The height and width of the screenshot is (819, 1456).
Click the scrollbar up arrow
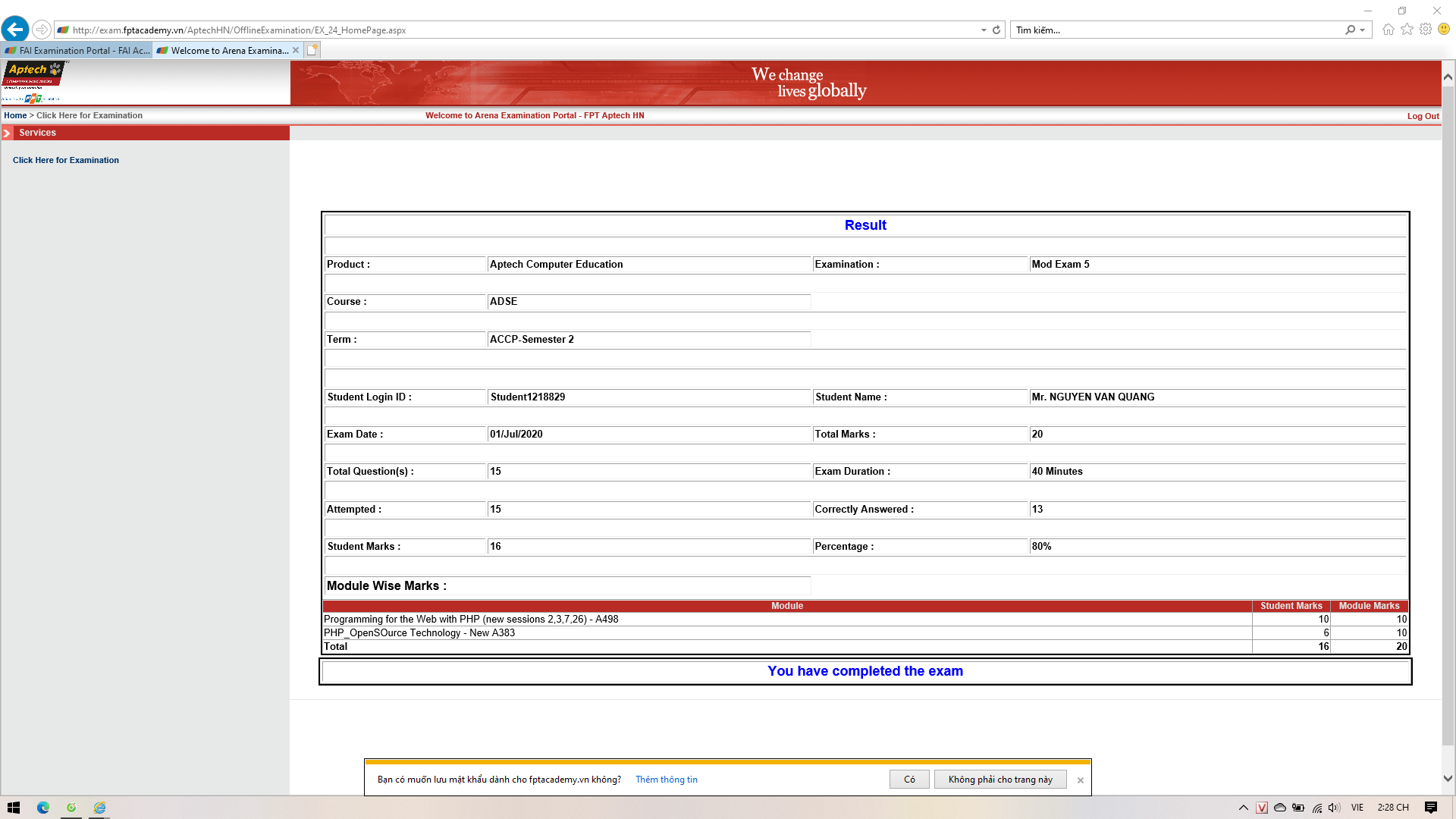(x=1448, y=77)
